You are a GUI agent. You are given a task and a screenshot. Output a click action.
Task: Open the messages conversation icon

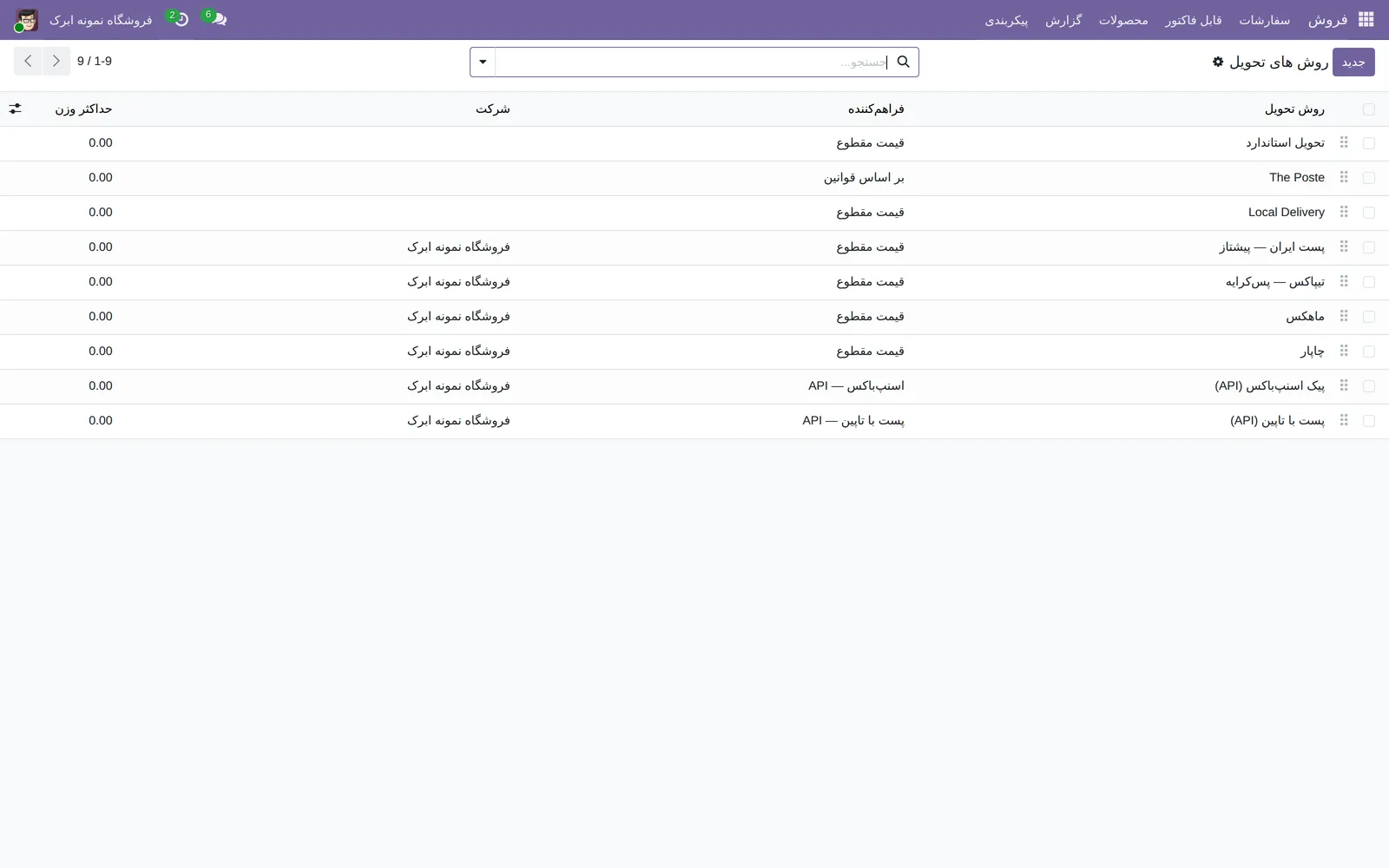click(219, 19)
